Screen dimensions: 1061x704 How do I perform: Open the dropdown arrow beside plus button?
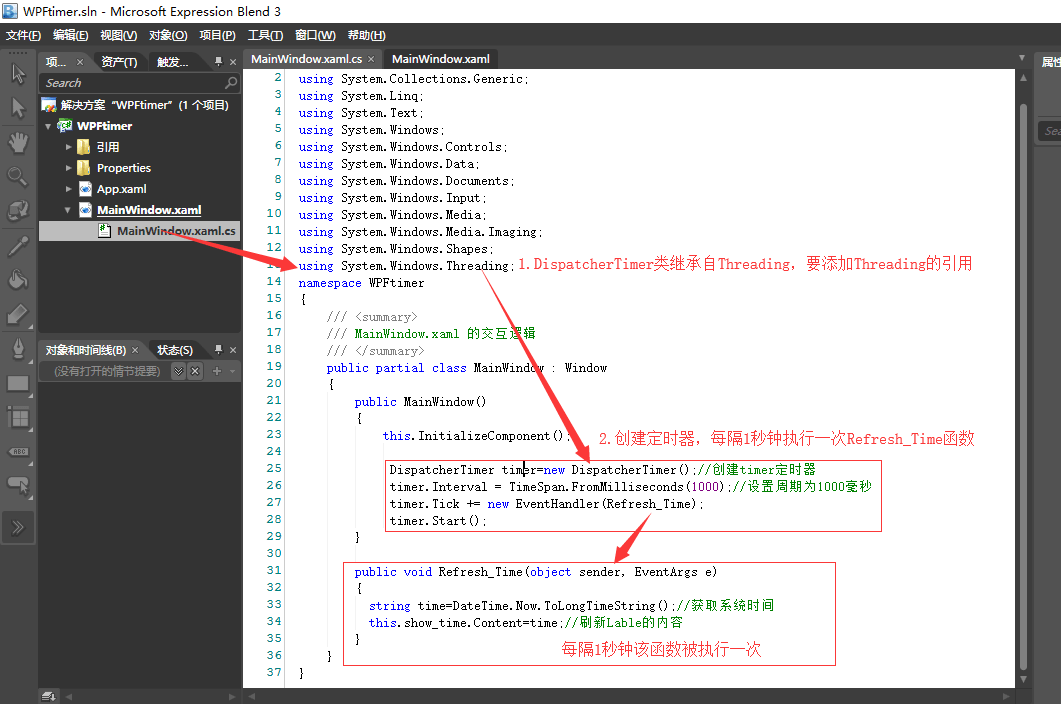click(x=232, y=371)
